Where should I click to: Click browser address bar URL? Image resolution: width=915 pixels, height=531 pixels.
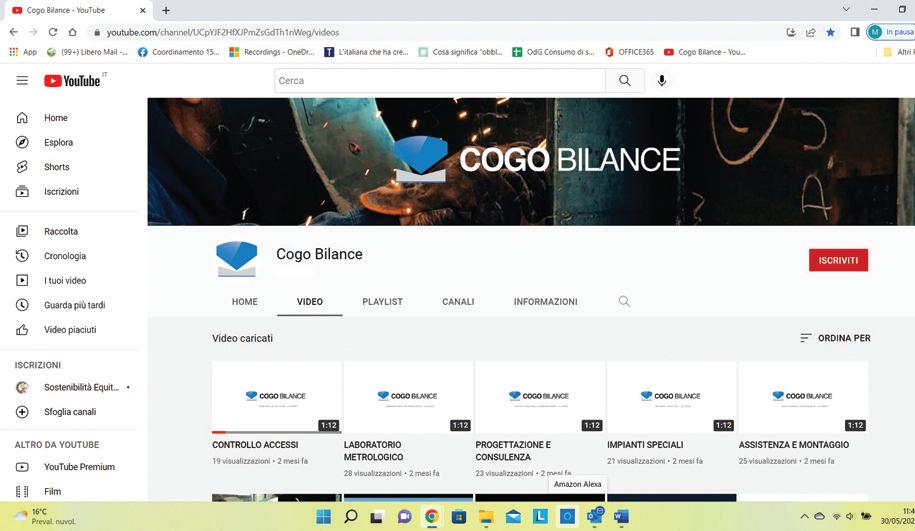[222, 33]
